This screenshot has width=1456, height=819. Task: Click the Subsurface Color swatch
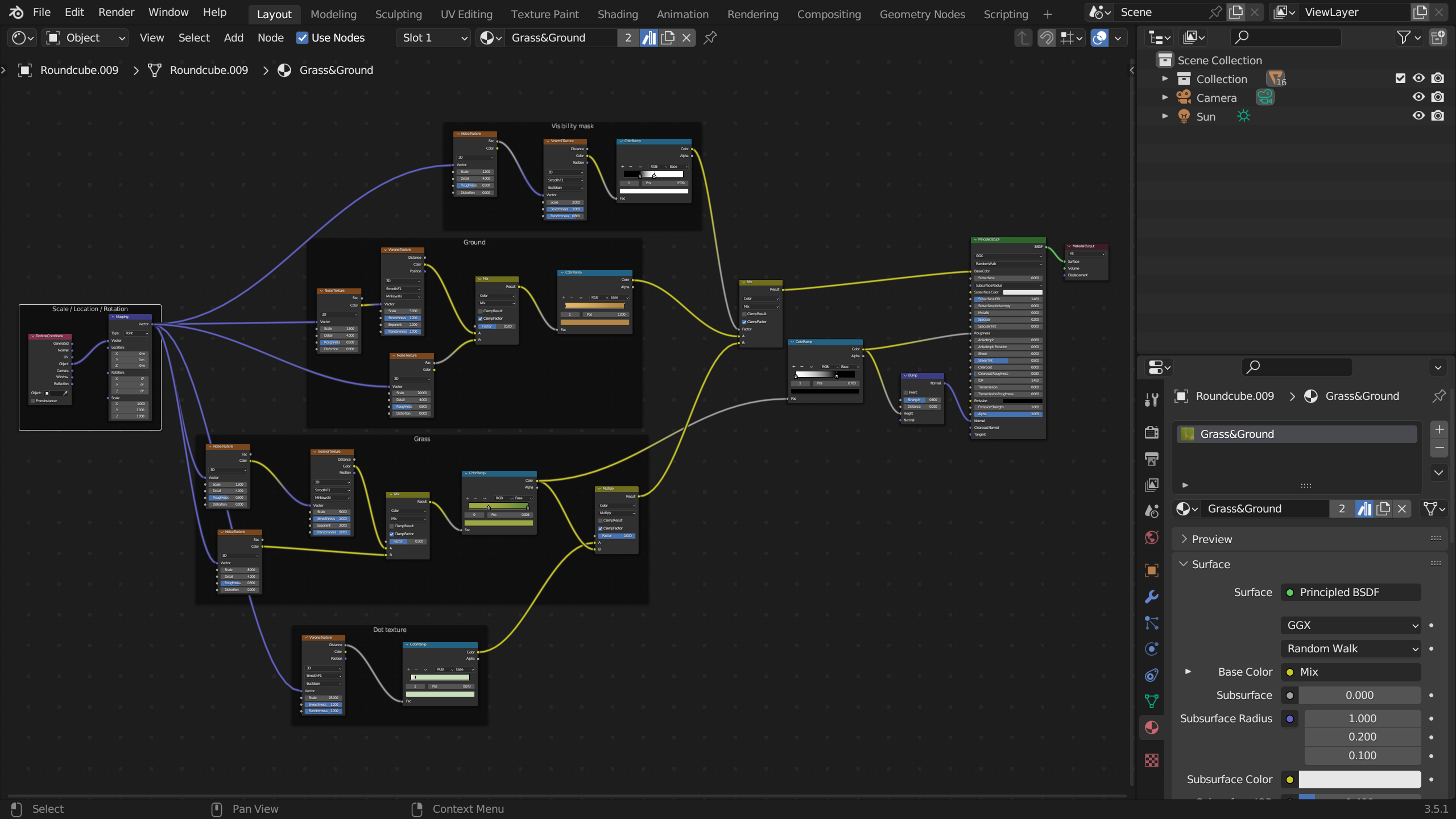pos(1359,779)
